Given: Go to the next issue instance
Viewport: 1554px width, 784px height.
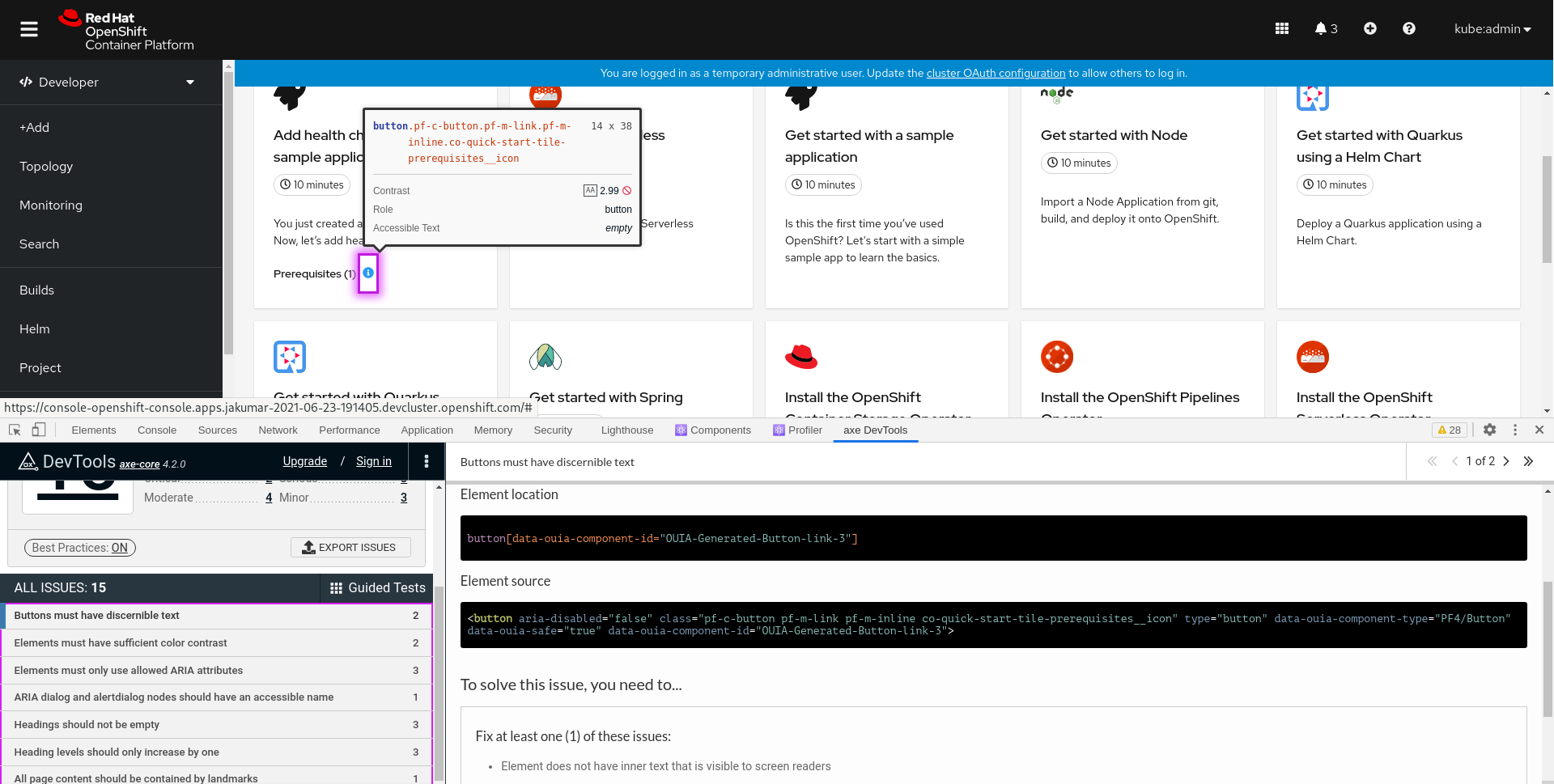Looking at the screenshot, I should (1506, 461).
